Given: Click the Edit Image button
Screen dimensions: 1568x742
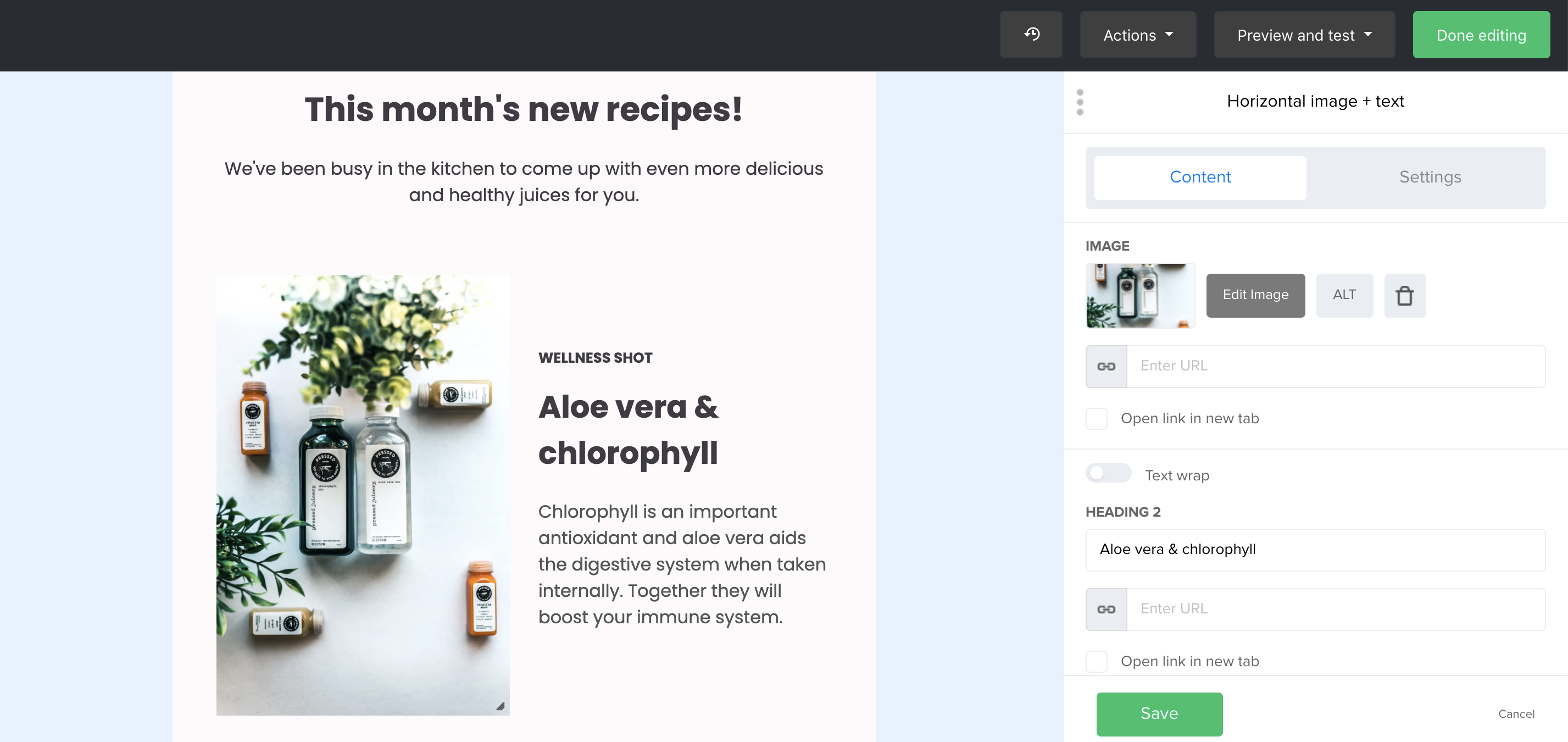Looking at the screenshot, I should (1255, 295).
